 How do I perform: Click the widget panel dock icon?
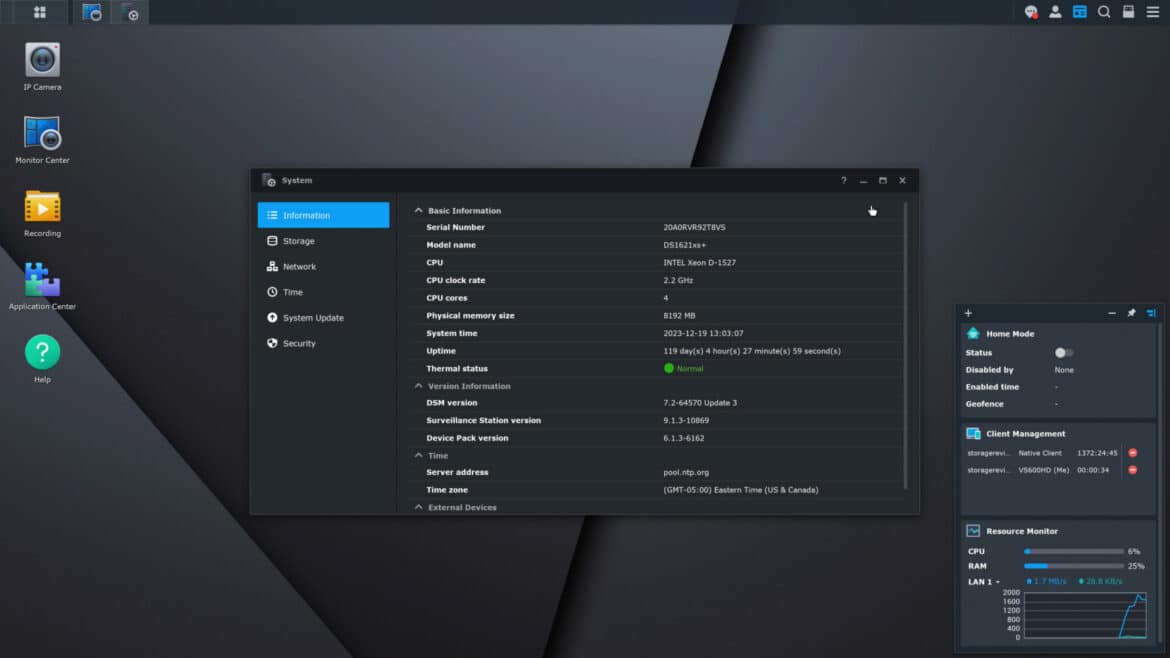point(1151,313)
